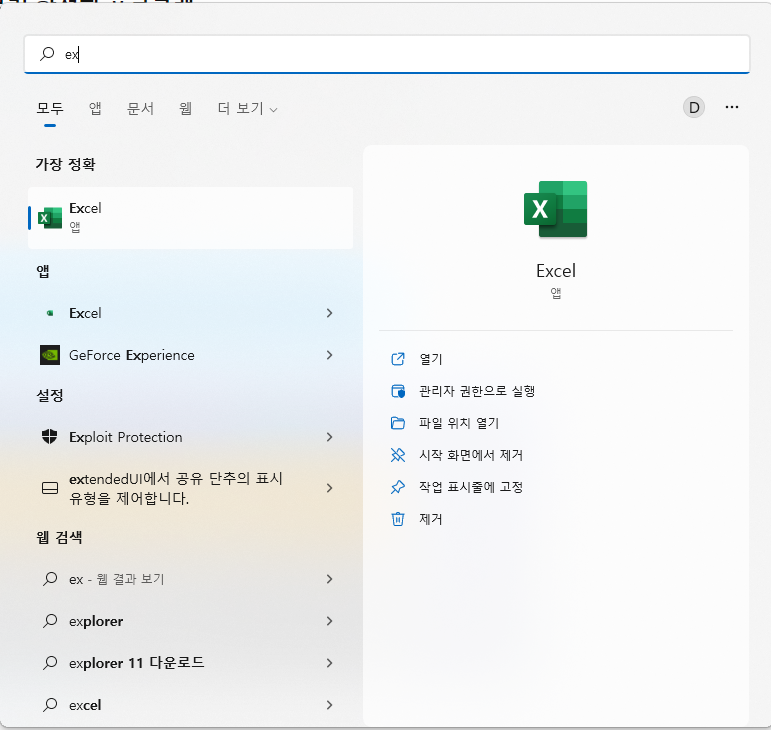
Task: Click the 파일 위치 열기 folder icon
Action: (398, 423)
